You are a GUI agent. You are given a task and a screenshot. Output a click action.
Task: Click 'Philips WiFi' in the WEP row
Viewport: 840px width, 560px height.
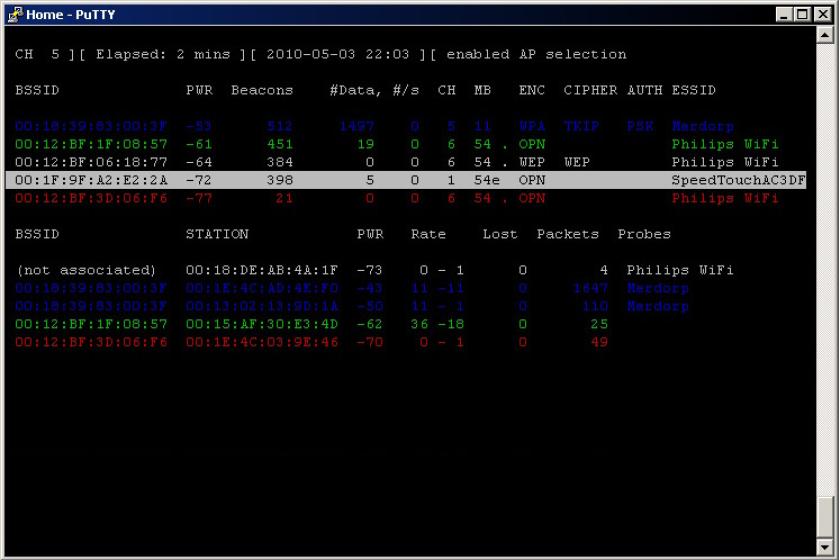pyautogui.click(x=725, y=162)
